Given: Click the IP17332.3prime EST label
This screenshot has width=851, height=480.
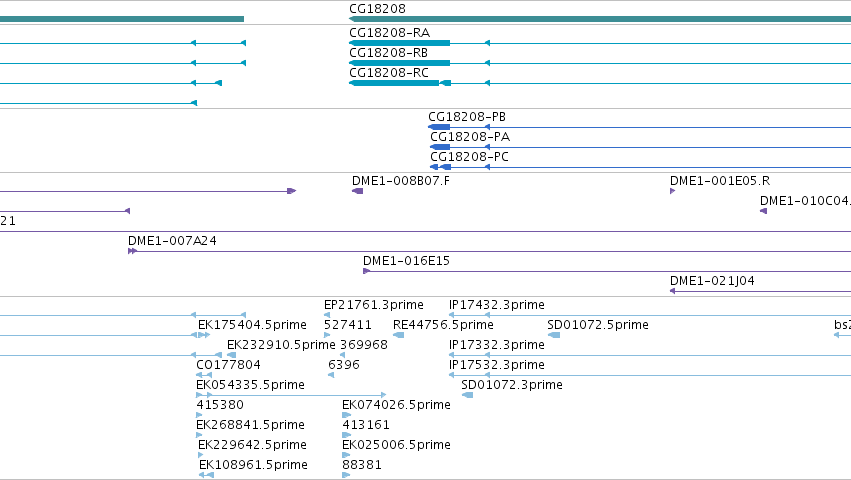Looking at the screenshot, I should (x=497, y=345).
